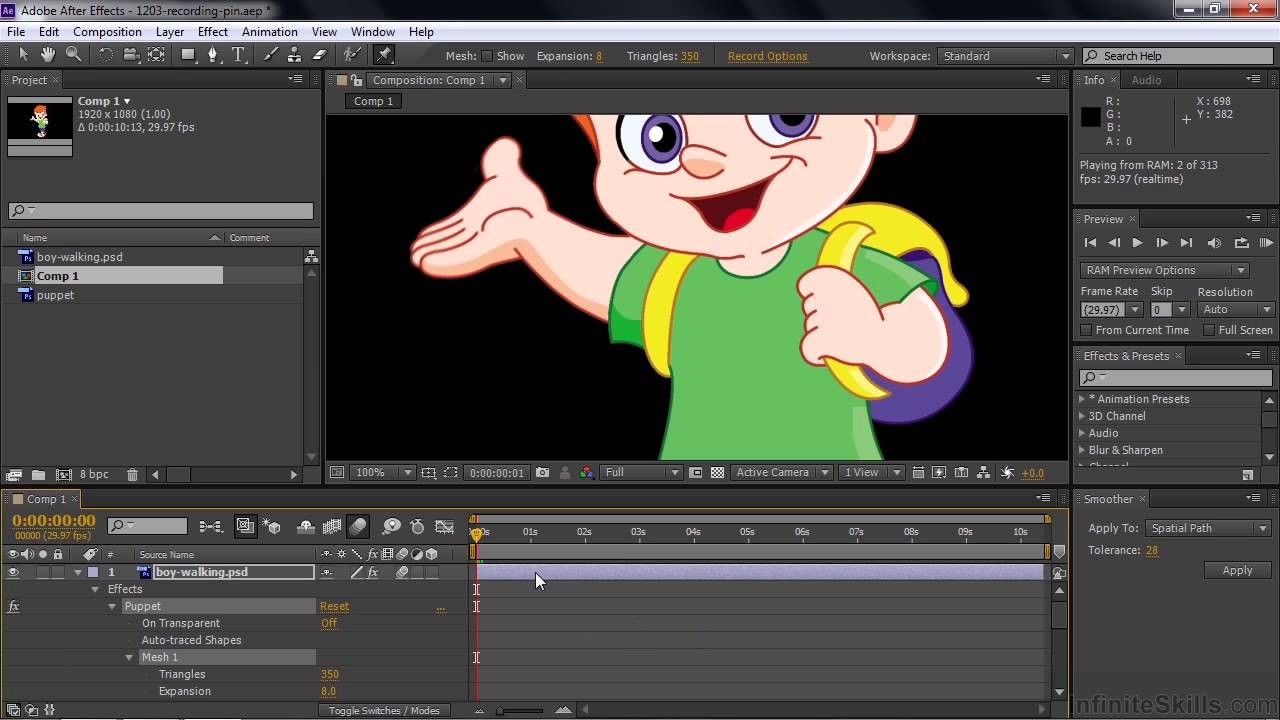Select the Horizontal Type tool

[239, 55]
